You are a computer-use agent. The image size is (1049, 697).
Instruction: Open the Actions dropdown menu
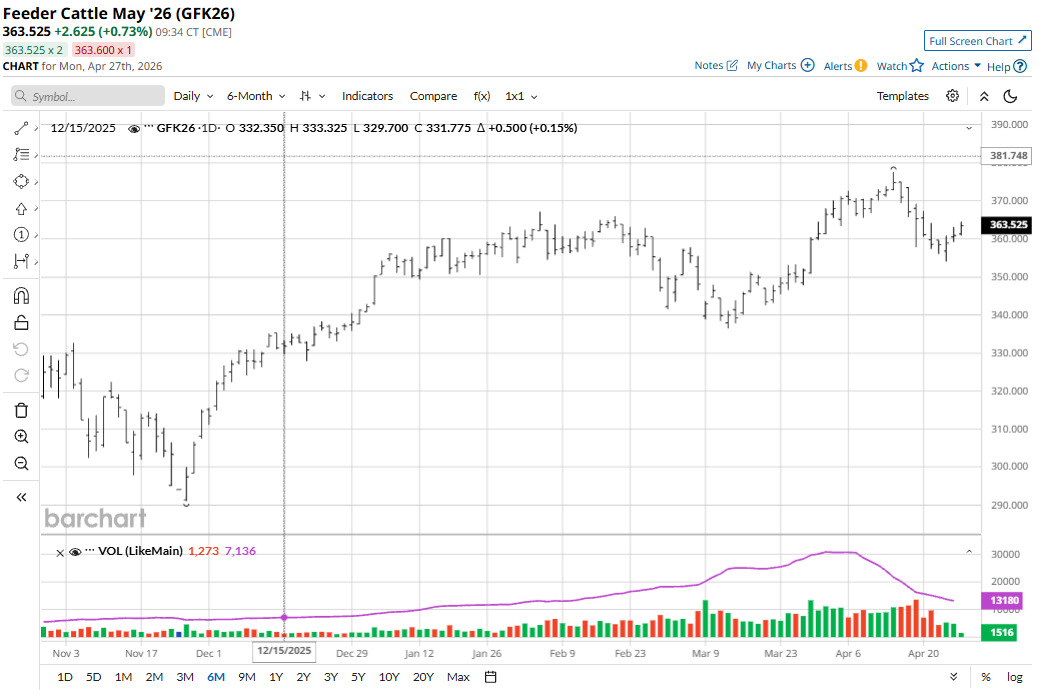pos(956,66)
